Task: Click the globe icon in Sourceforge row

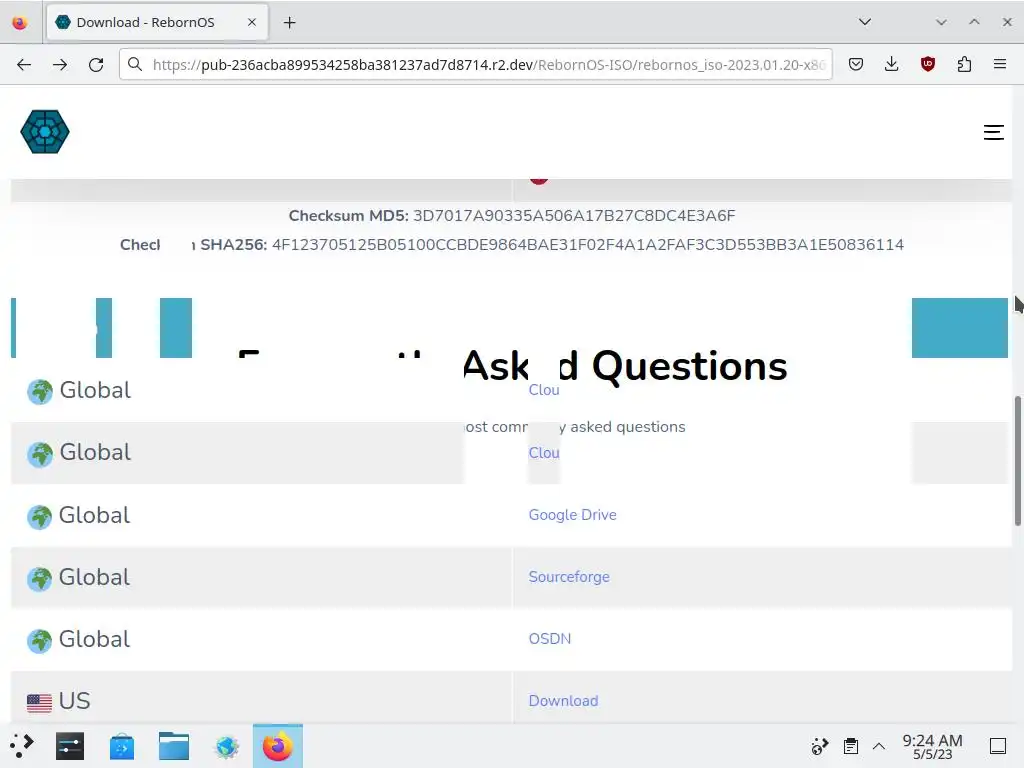Action: point(39,579)
